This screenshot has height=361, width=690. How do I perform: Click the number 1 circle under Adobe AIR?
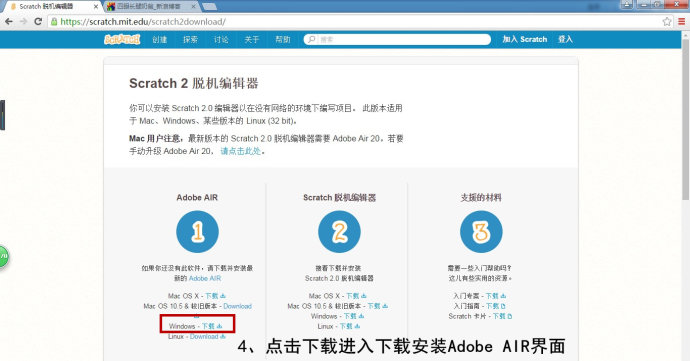click(x=197, y=232)
